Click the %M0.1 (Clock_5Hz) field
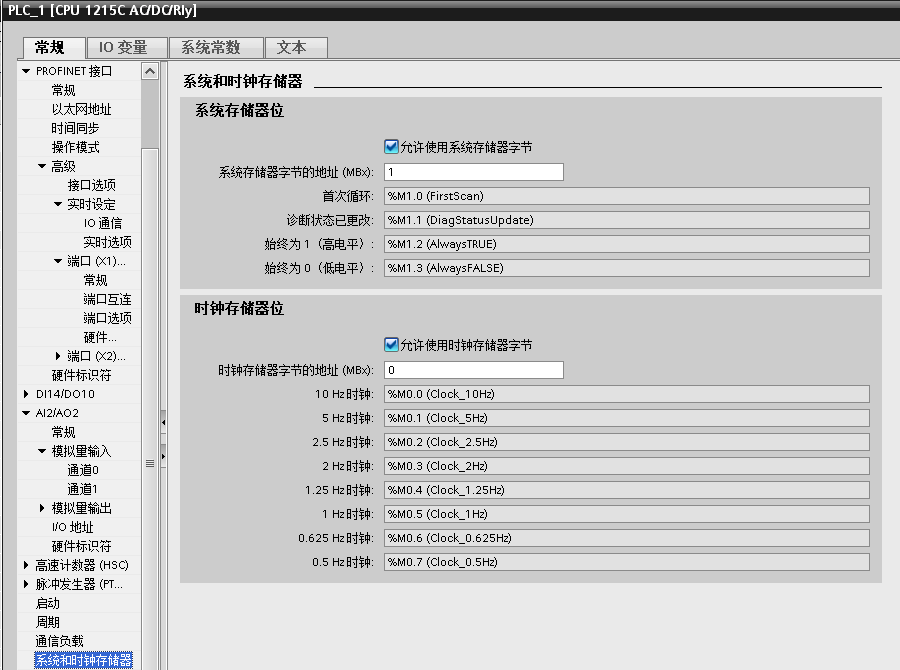900x670 pixels. tap(627, 418)
